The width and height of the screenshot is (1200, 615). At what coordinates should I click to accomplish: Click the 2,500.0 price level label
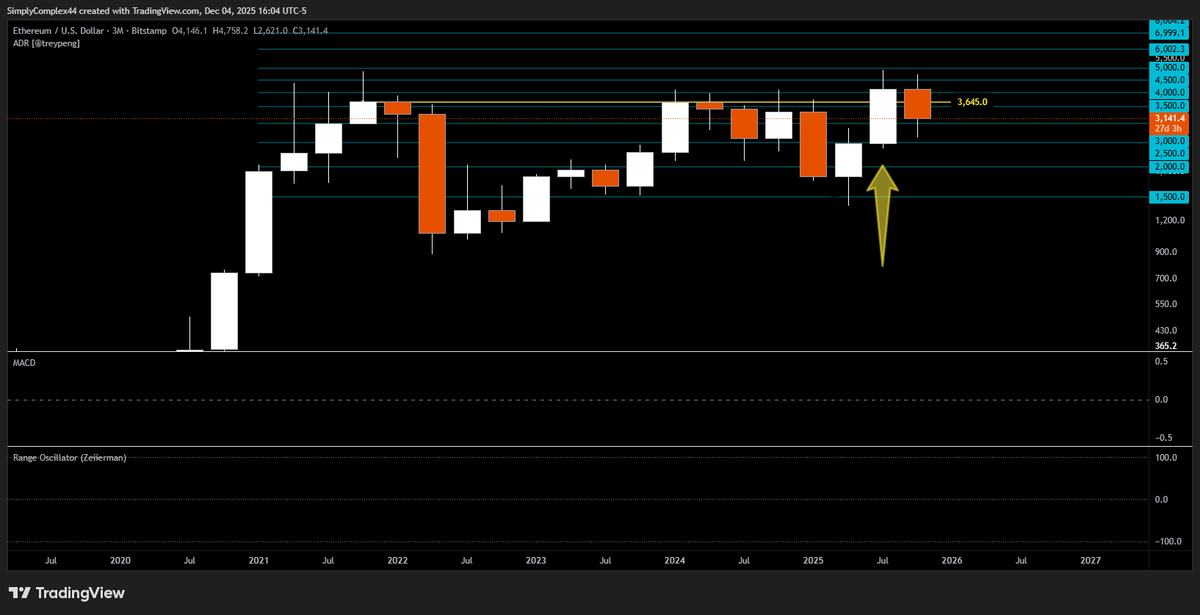pyautogui.click(x=1170, y=154)
